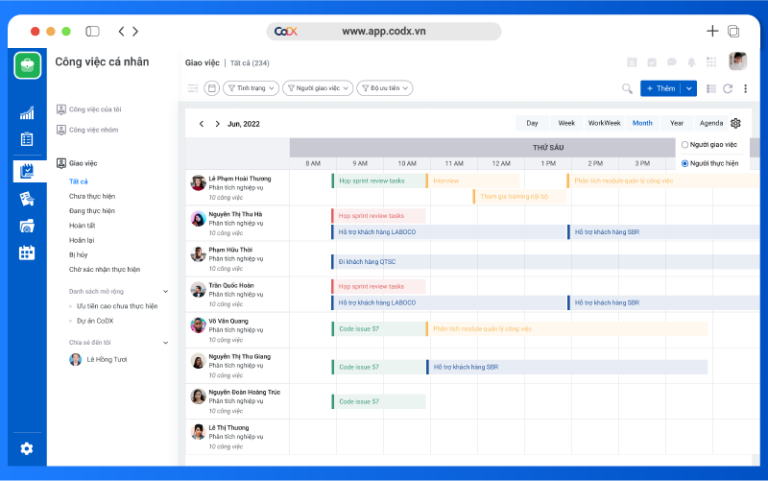The image size is (768, 481).
Task: Switch to the Agenda view tab
Action: pos(711,123)
